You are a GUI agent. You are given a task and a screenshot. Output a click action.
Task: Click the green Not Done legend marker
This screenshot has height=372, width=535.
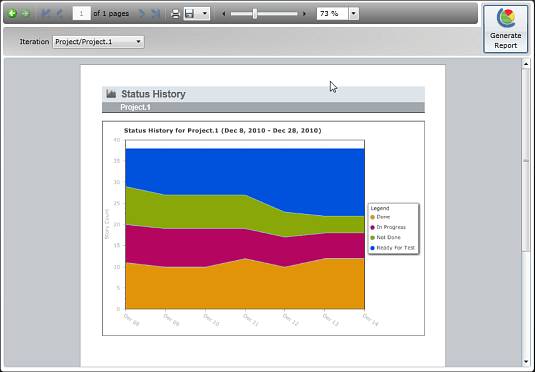372,238
